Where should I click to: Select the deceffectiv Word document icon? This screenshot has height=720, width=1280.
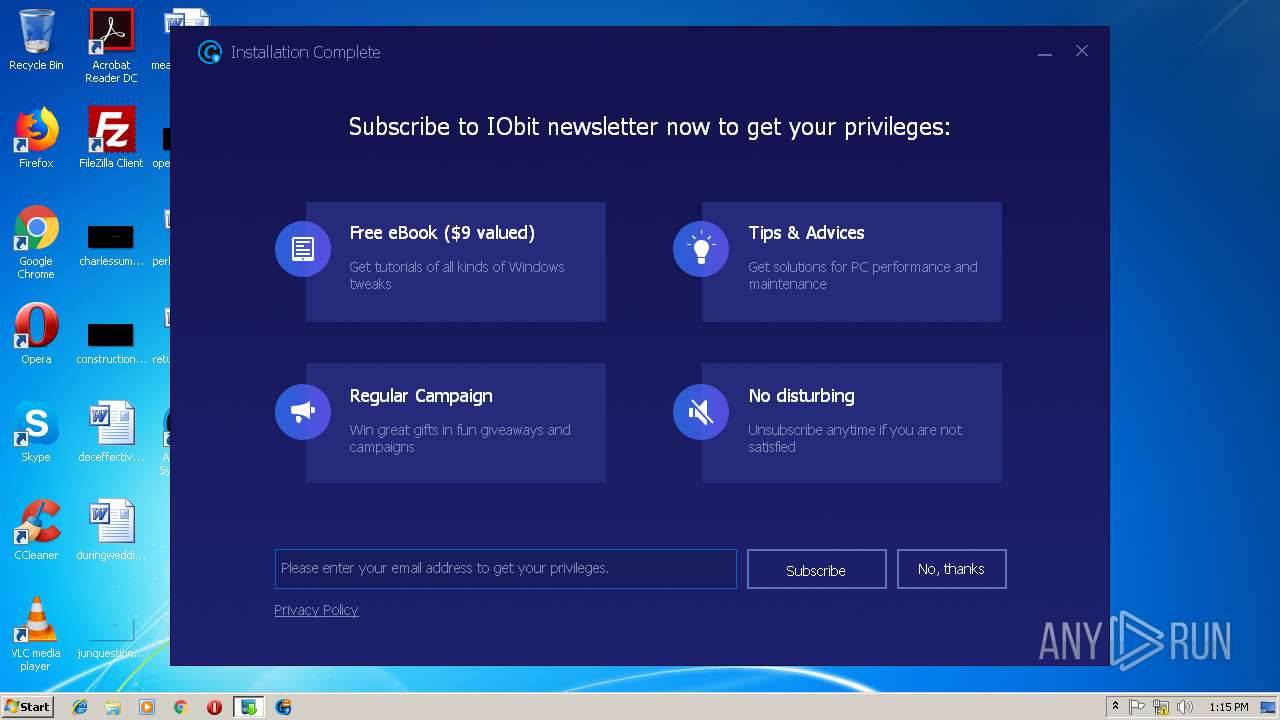pos(111,432)
